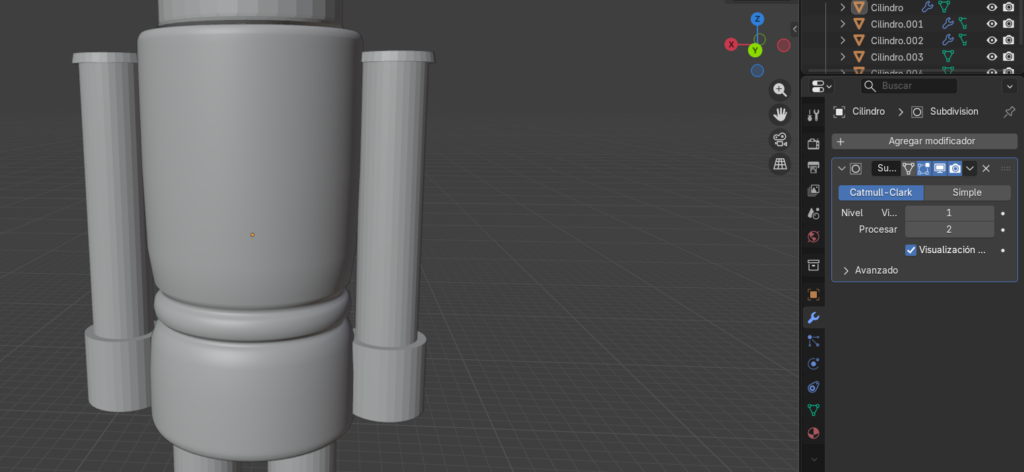Toggle modifier display in viewport
The image size is (1024, 472).
pyautogui.click(x=939, y=168)
